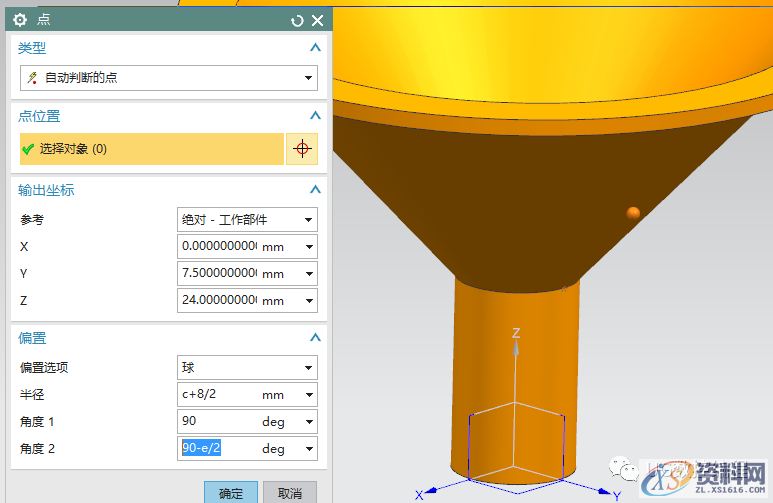The height and width of the screenshot is (503, 773).
Task: Open the Point dialog settings gear
Action: [x=20, y=20]
